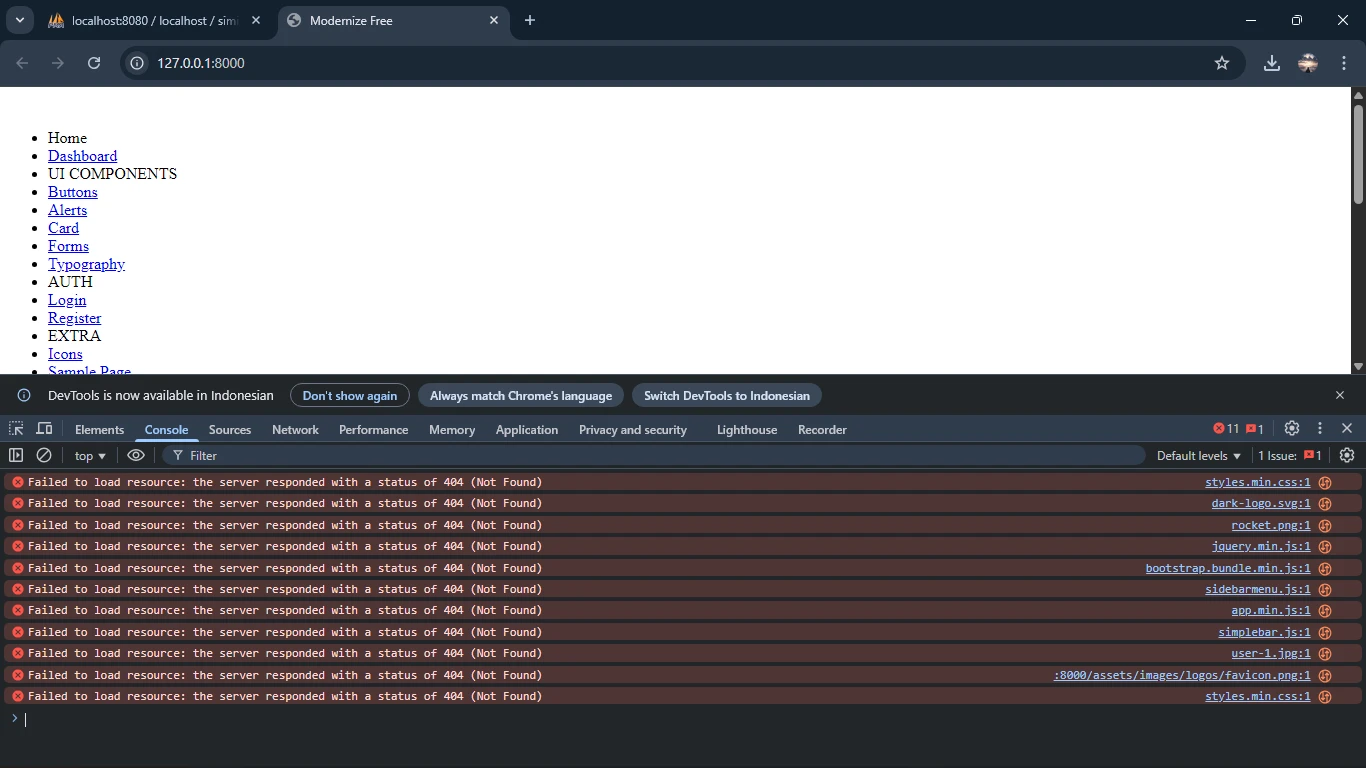The height and width of the screenshot is (768, 1366).
Task: Open the Dashboard link on the page
Action: pyautogui.click(x=82, y=156)
